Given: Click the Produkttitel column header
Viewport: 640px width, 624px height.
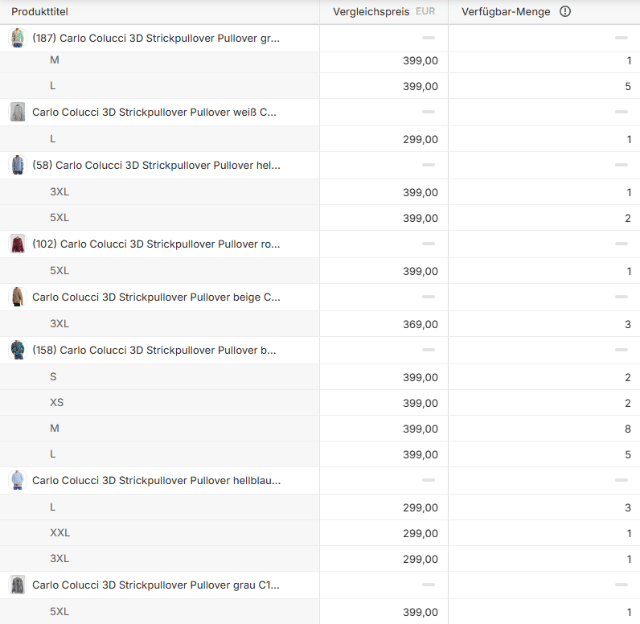Looking at the screenshot, I should pyautogui.click(x=40, y=12).
